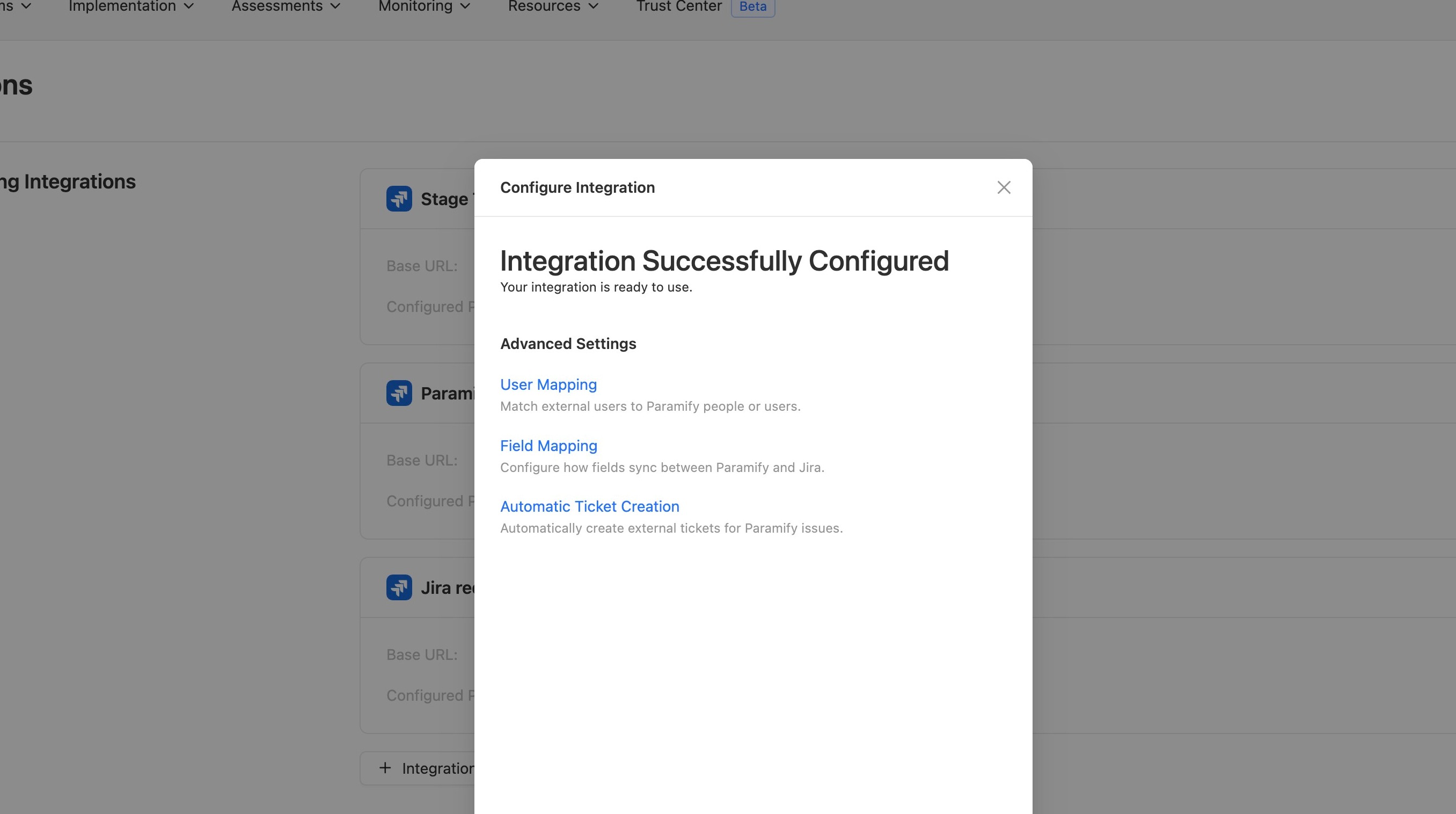This screenshot has width=1456, height=814.
Task: Click 'Automatically create external tickets' description
Action: (671, 528)
